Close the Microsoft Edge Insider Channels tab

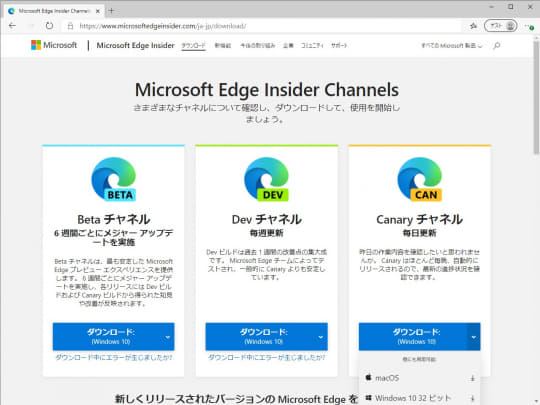[98, 11]
